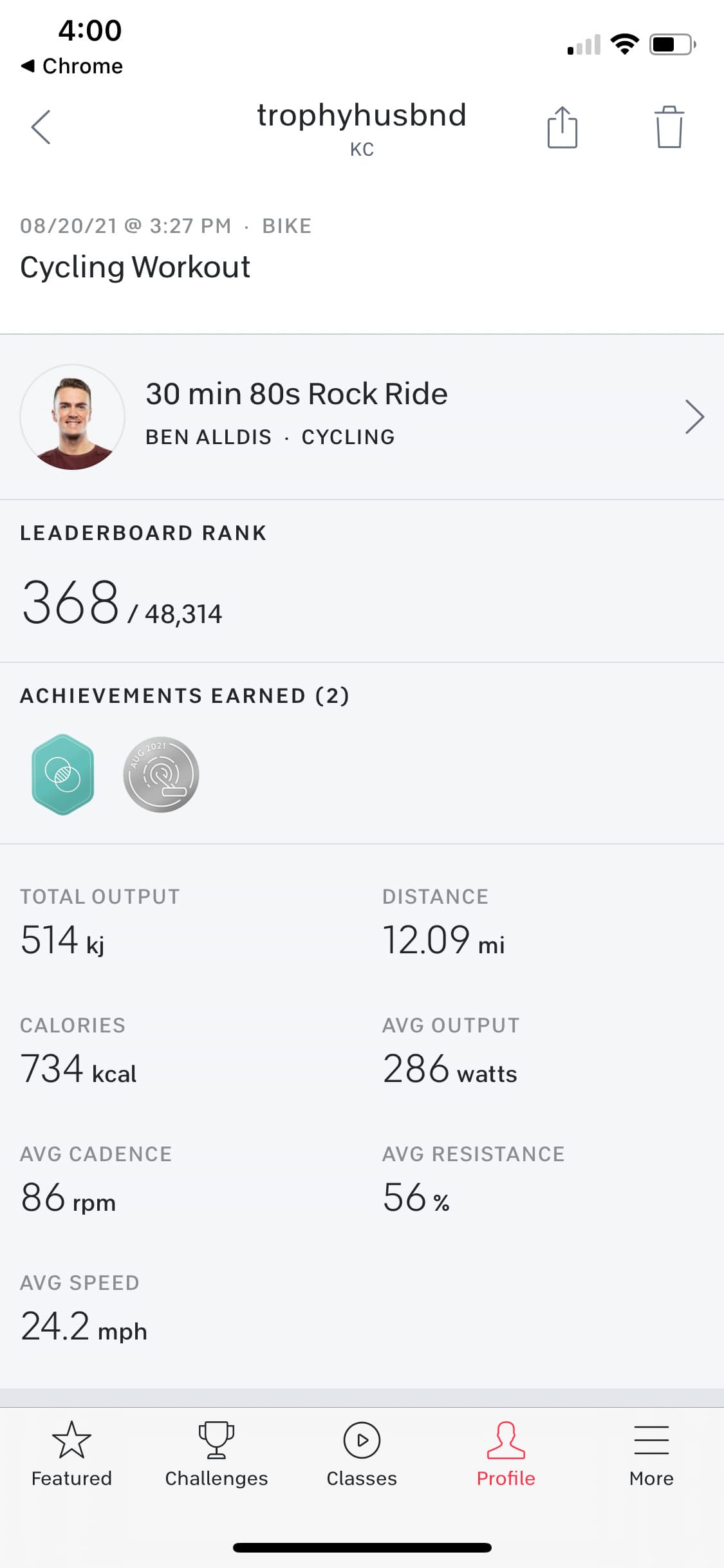Open the silver Aug 2021 achievement badge
Image resolution: width=724 pixels, height=1568 pixels.
click(x=161, y=774)
